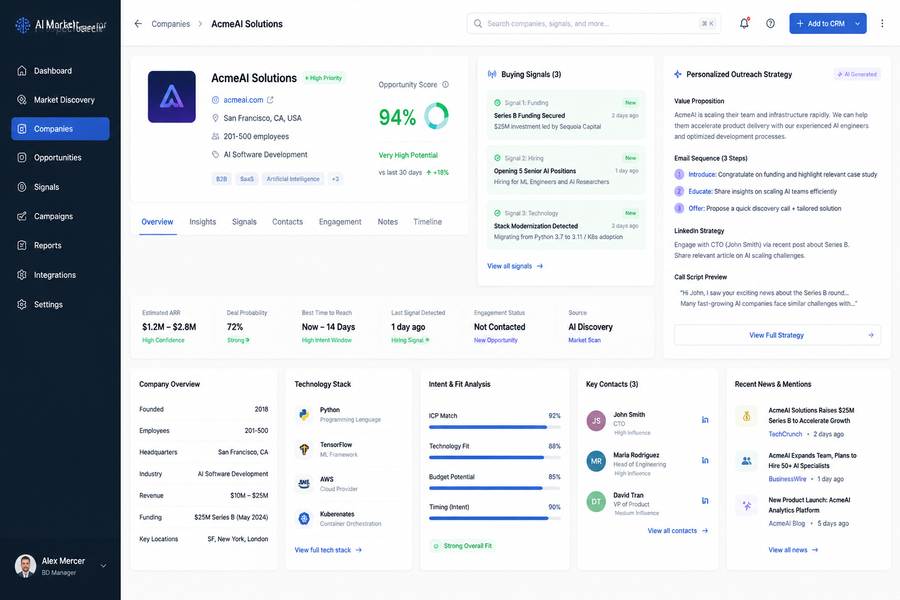Switch to the Notes tab
This screenshot has height=600, width=900.
point(387,222)
